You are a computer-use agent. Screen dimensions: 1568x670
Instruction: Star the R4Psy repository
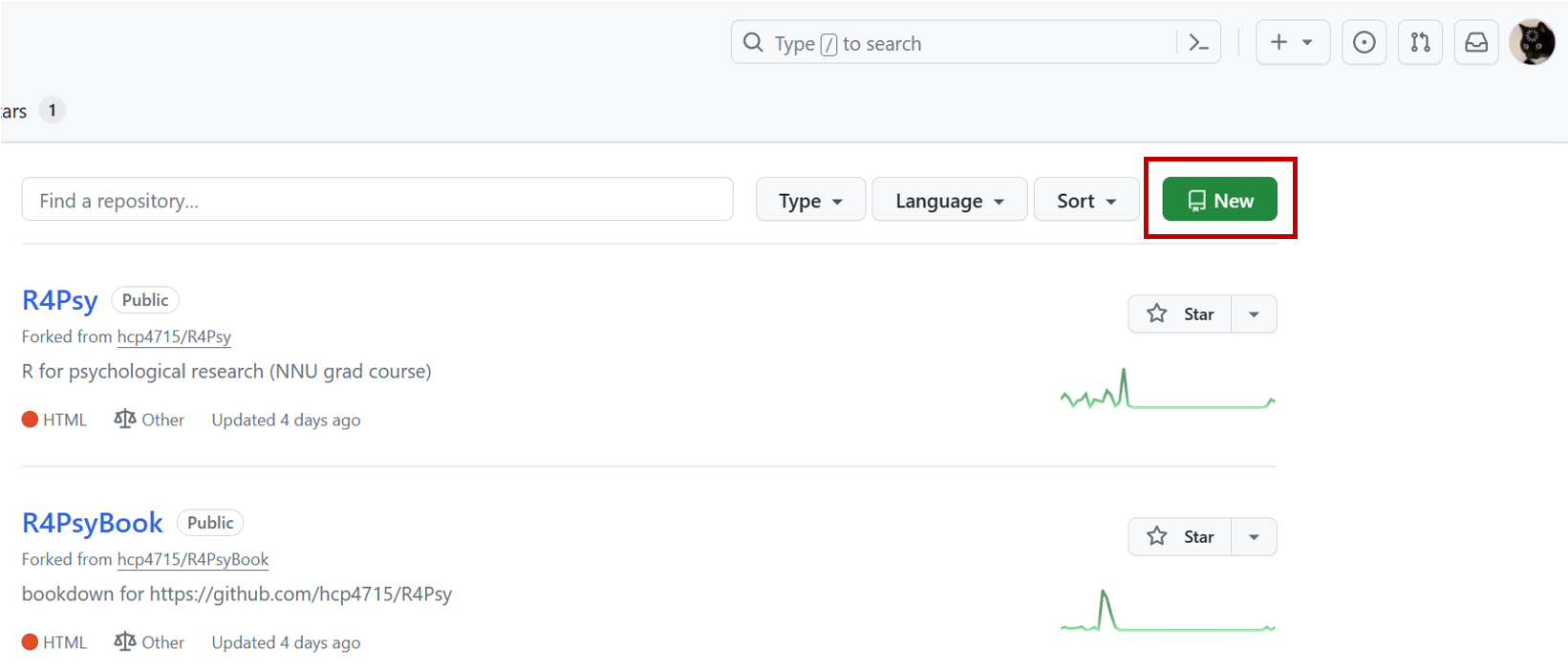click(1180, 314)
